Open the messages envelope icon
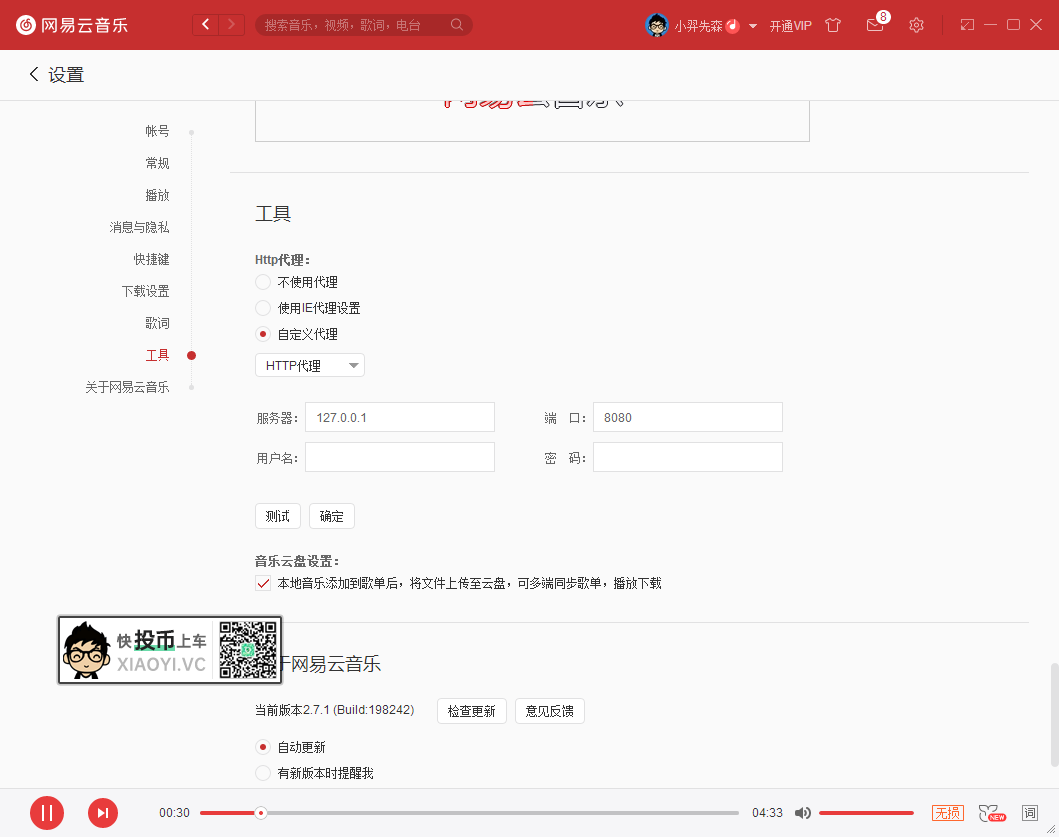 click(x=875, y=25)
